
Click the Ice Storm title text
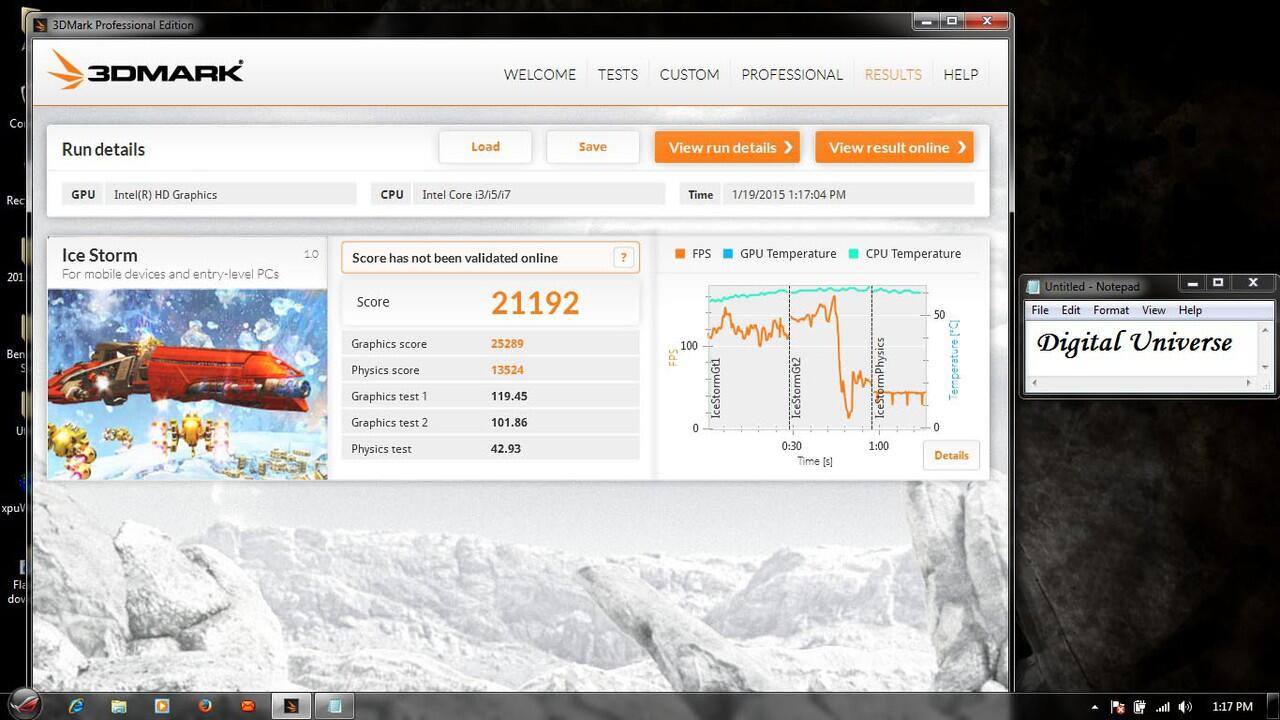click(100, 255)
